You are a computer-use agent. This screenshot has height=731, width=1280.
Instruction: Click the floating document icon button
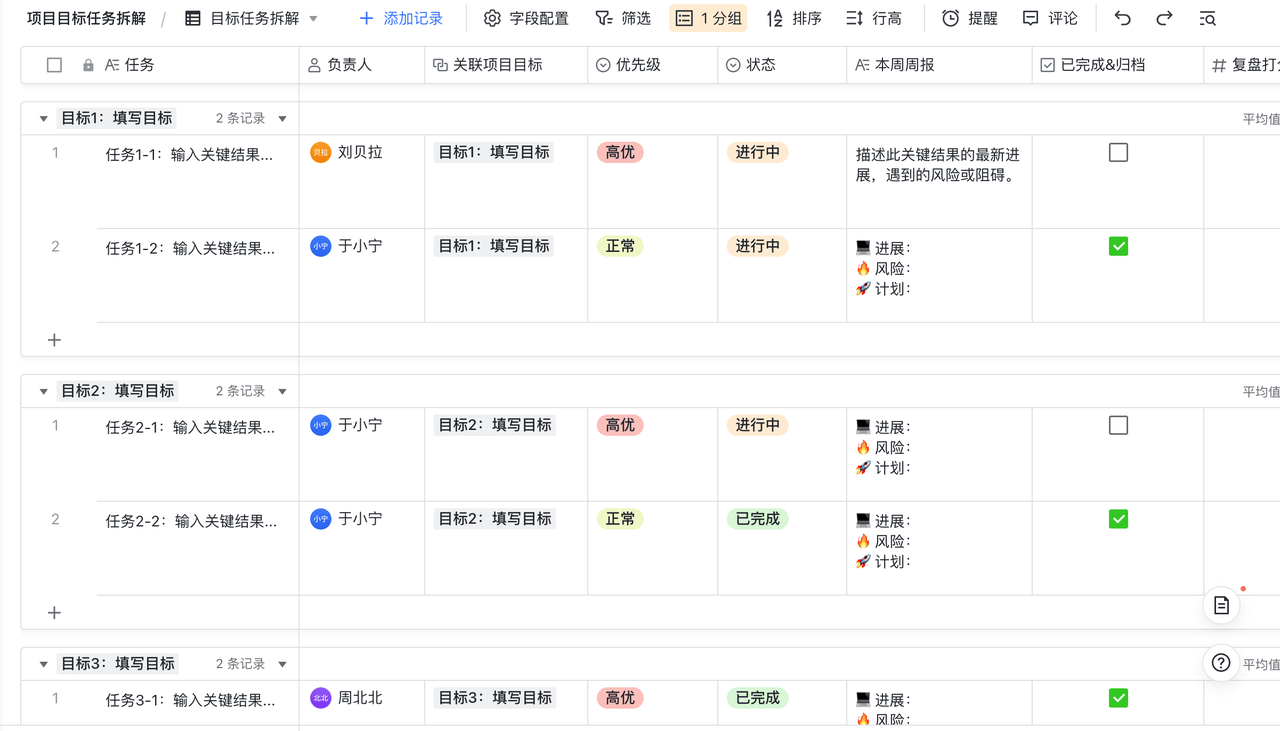pyautogui.click(x=1221, y=605)
